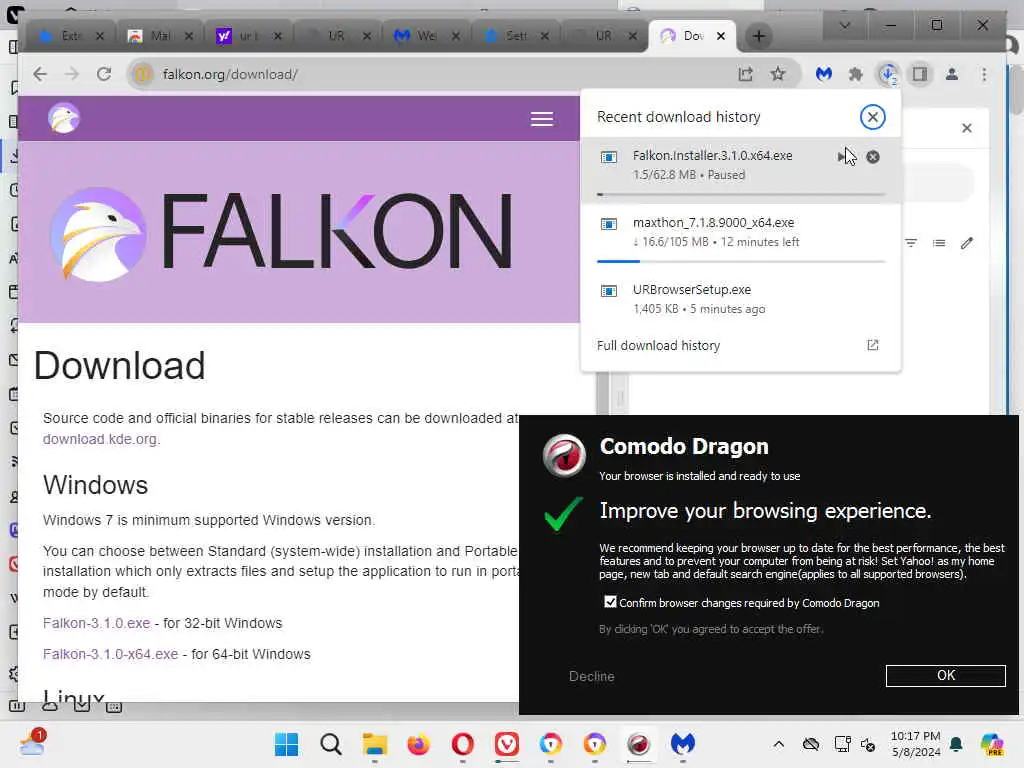Open a new tab with plus button
Viewport: 1024px width, 768px height.
click(x=758, y=36)
